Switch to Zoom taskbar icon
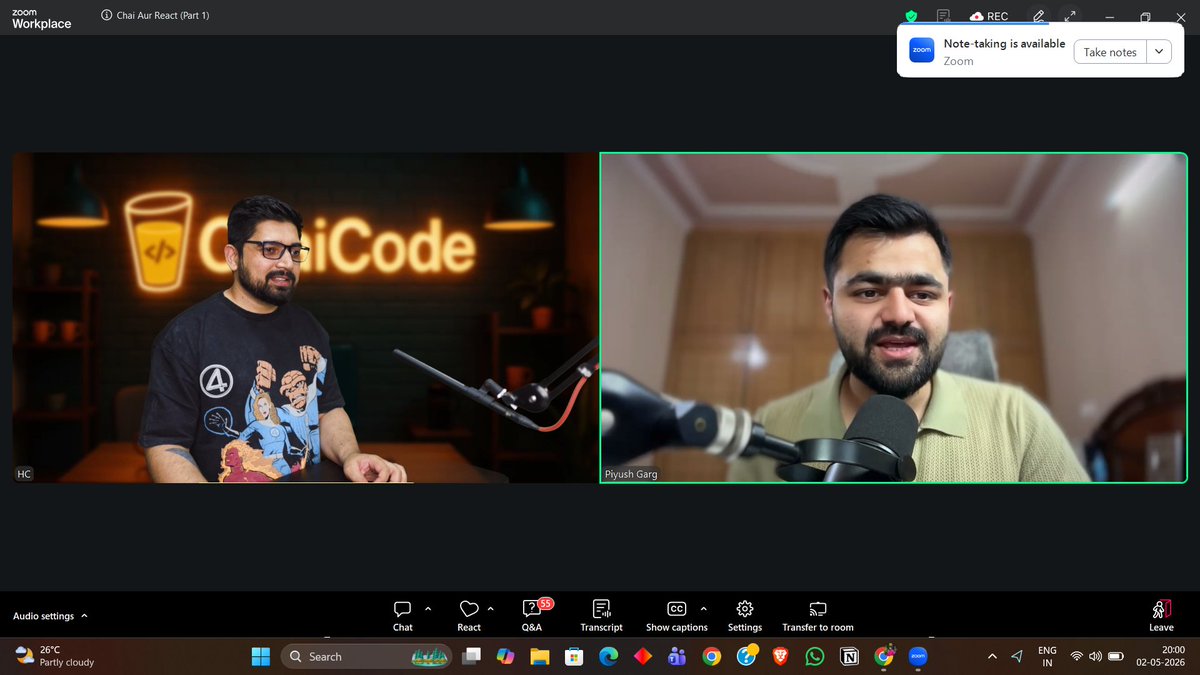The height and width of the screenshot is (675, 1200). coord(919,656)
